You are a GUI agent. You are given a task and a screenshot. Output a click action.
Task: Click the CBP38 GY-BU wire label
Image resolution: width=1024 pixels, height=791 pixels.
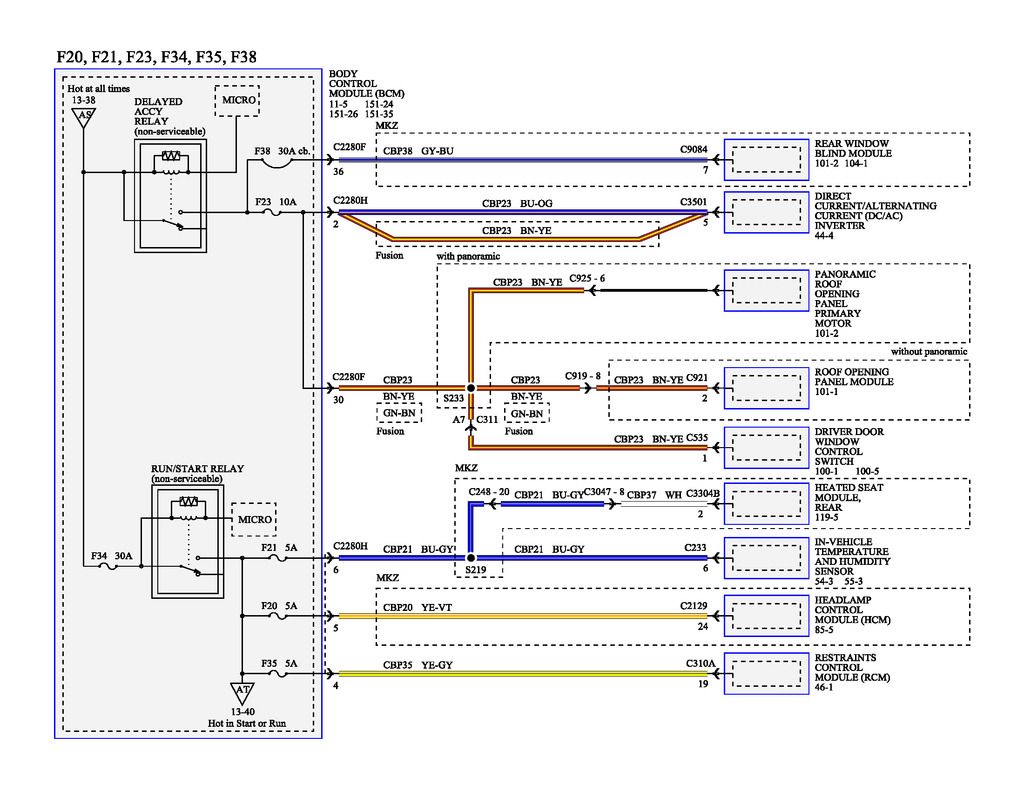(x=418, y=150)
